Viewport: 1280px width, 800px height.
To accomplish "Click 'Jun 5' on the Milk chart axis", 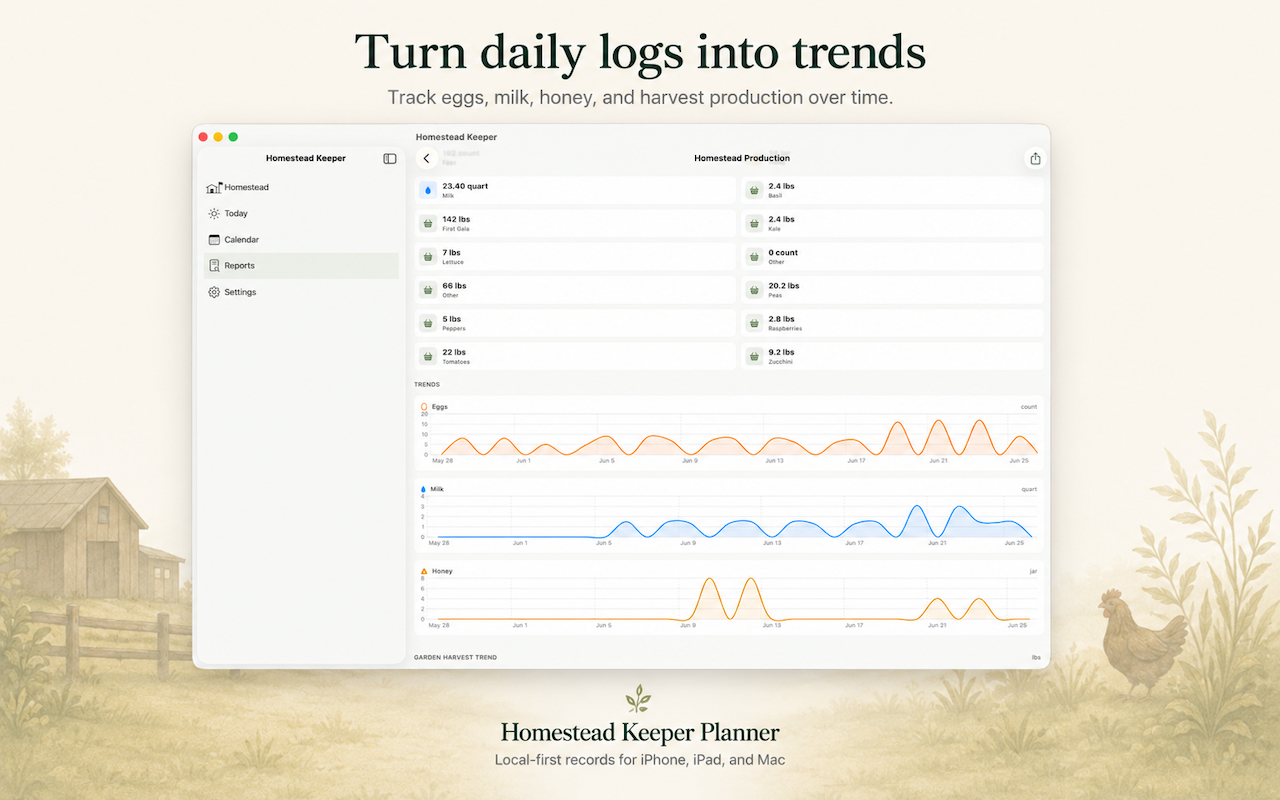I will click(604, 543).
